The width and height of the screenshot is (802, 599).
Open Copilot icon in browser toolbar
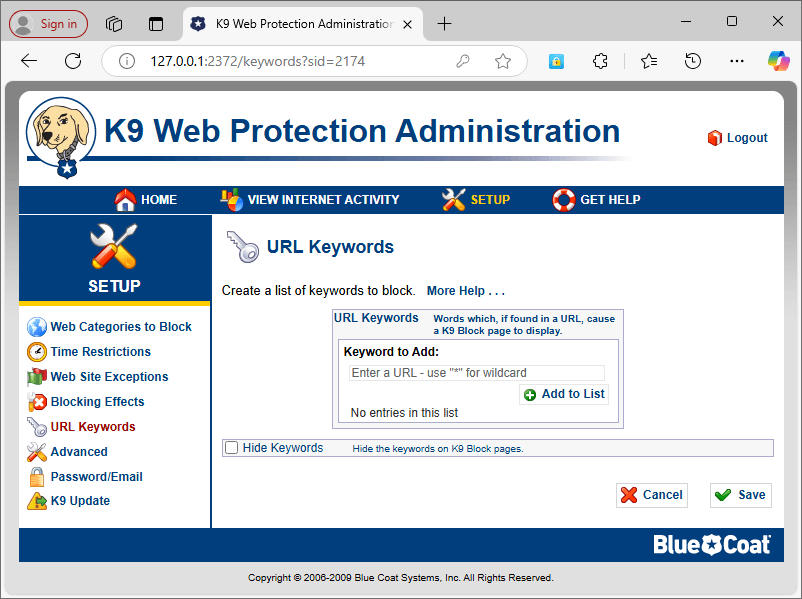click(778, 61)
